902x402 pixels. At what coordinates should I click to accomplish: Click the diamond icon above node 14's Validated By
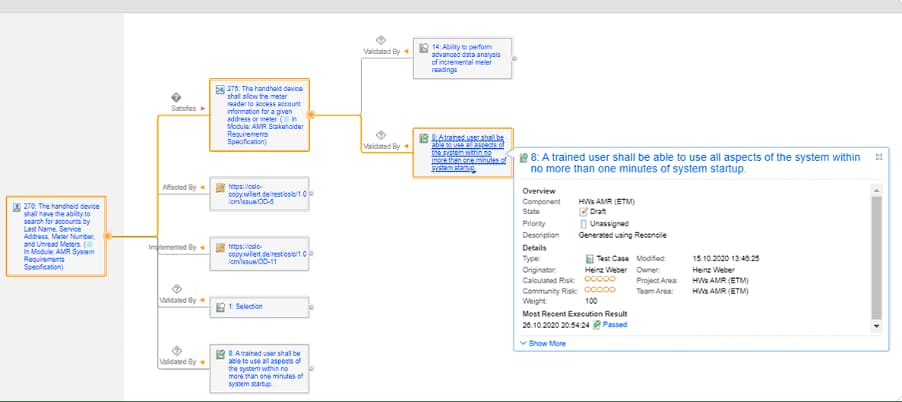380,40
